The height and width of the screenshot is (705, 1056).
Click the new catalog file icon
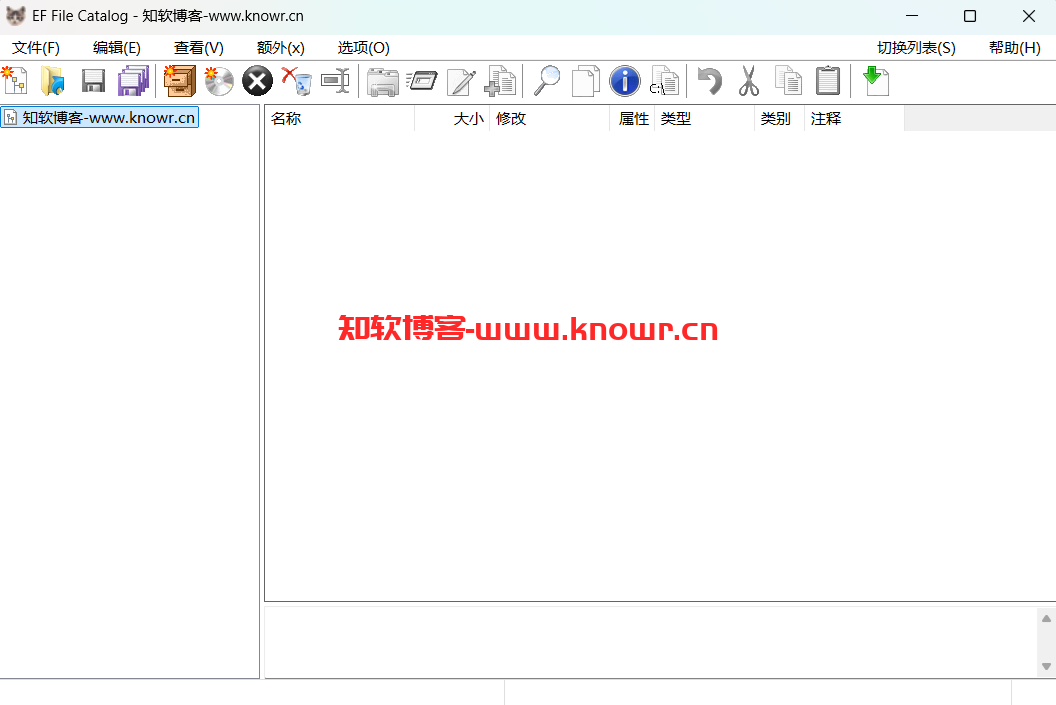(15, 81)
